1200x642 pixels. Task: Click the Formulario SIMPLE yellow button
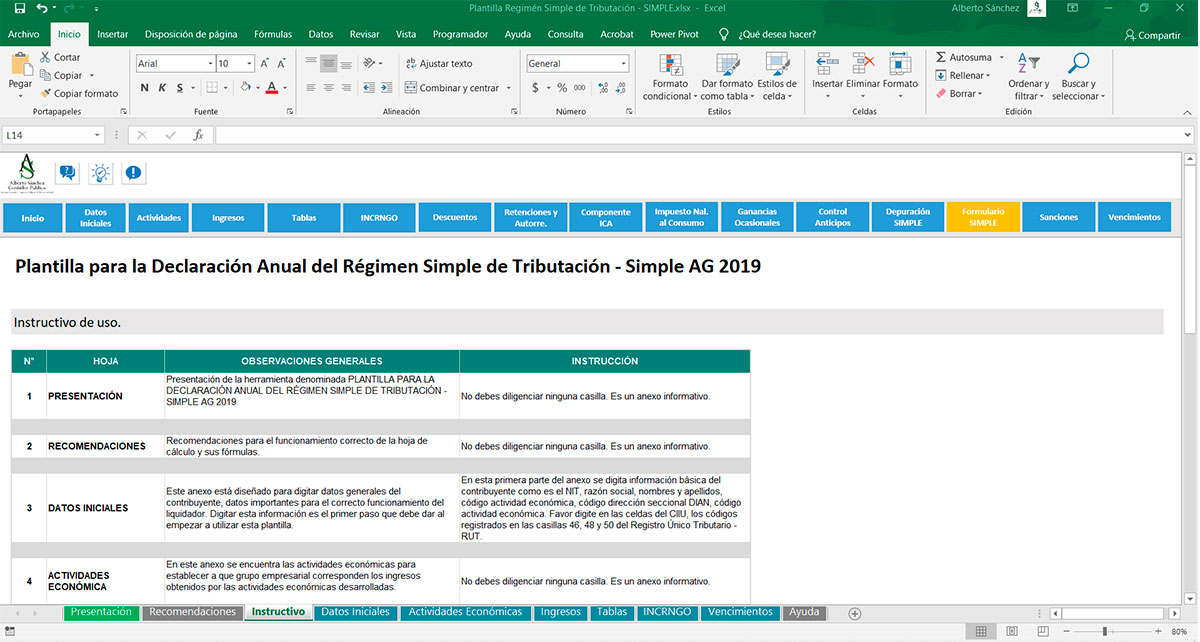[x=983, y=217]
